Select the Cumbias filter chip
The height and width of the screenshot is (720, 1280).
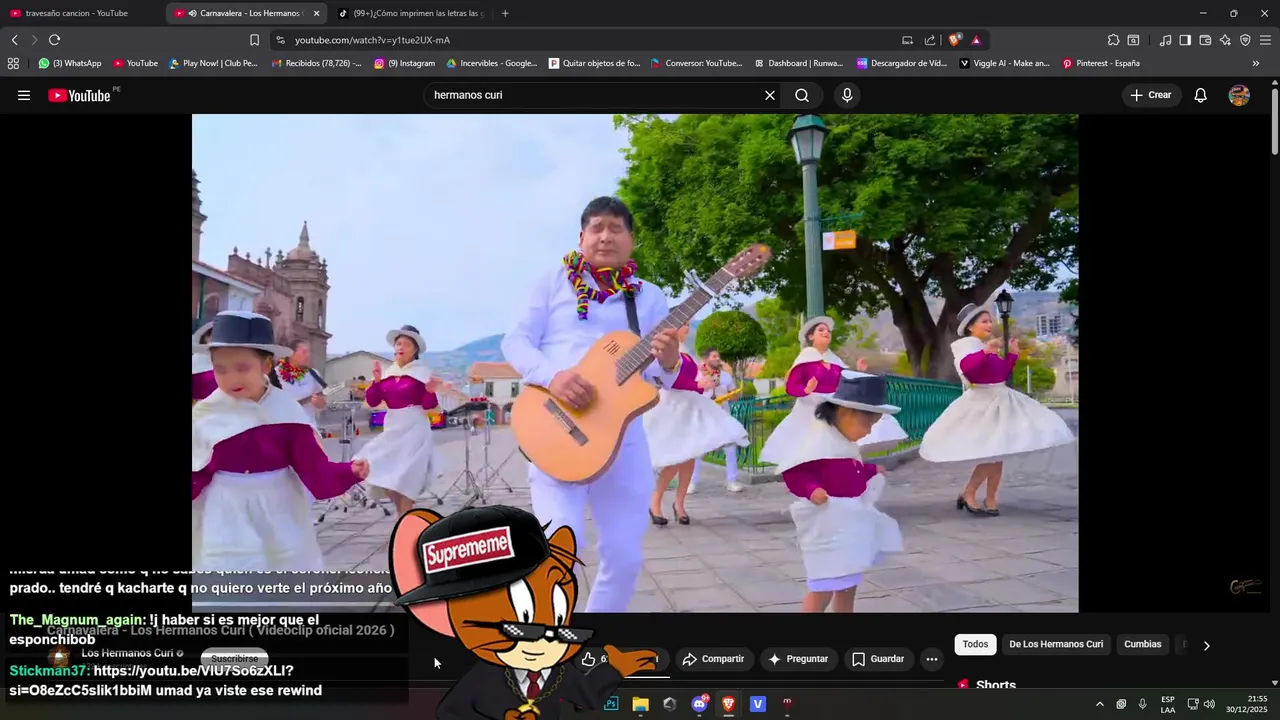click(1143, 644)
